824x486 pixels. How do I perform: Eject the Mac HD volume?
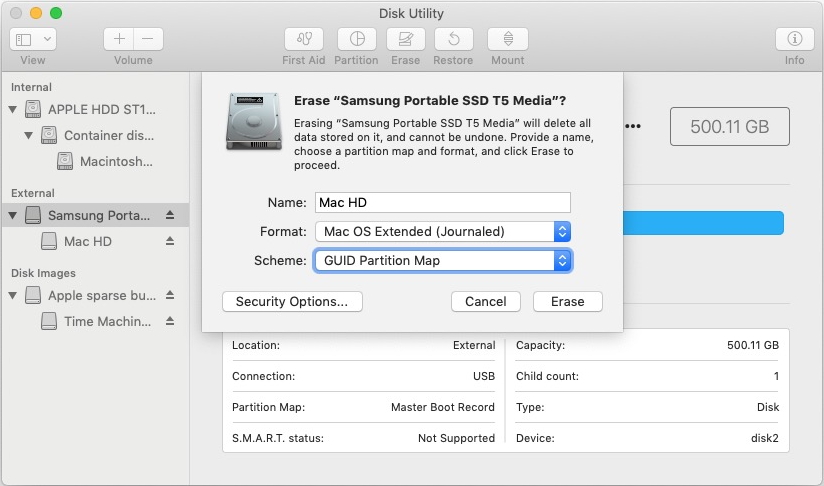(170, 241)
